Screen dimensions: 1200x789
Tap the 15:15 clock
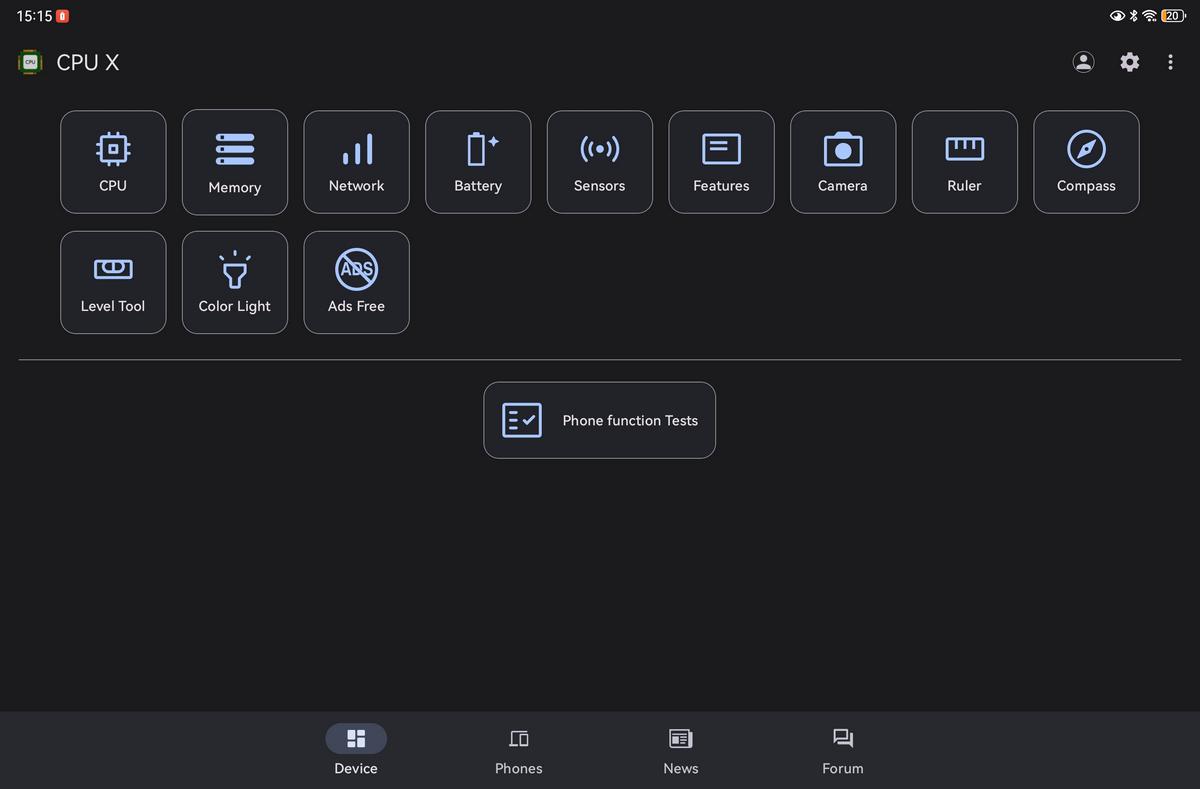point(34,16)
